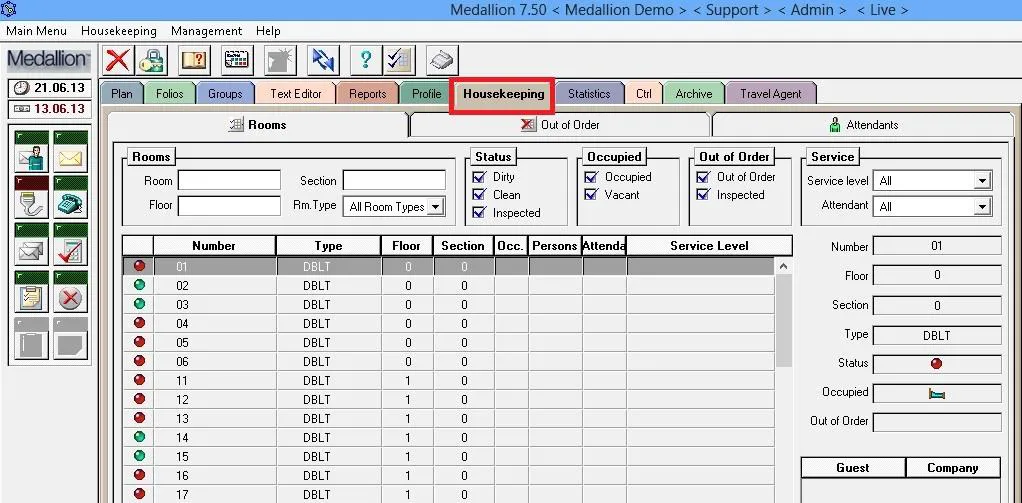
Task: Open the Service level dropdown
Action: tap(982, 181)
